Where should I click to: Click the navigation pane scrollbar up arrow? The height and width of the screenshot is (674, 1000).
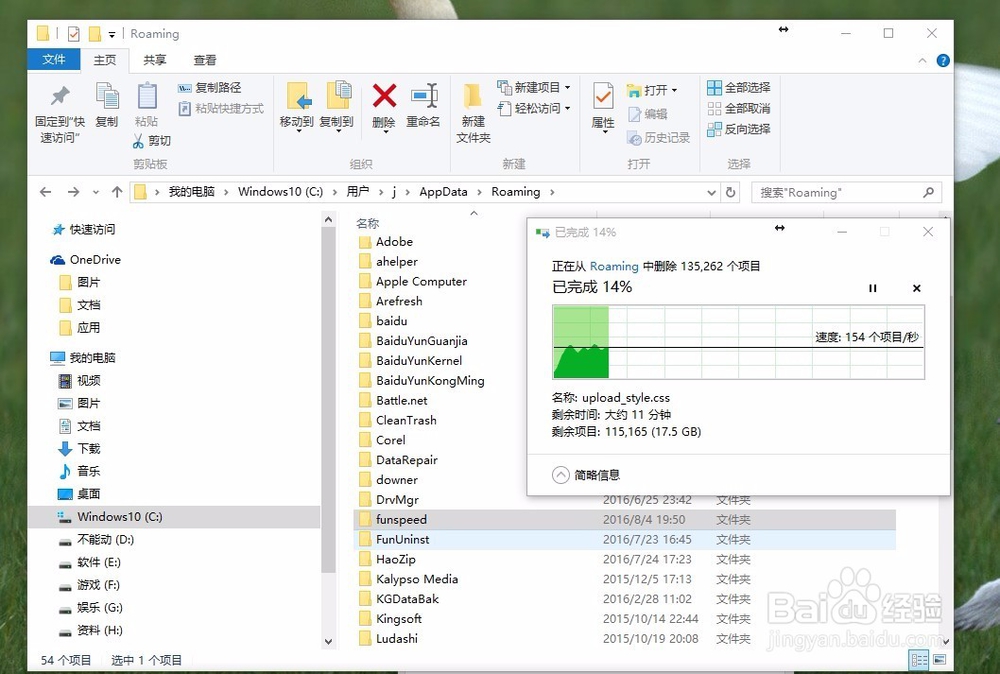(x=328, y=220)
